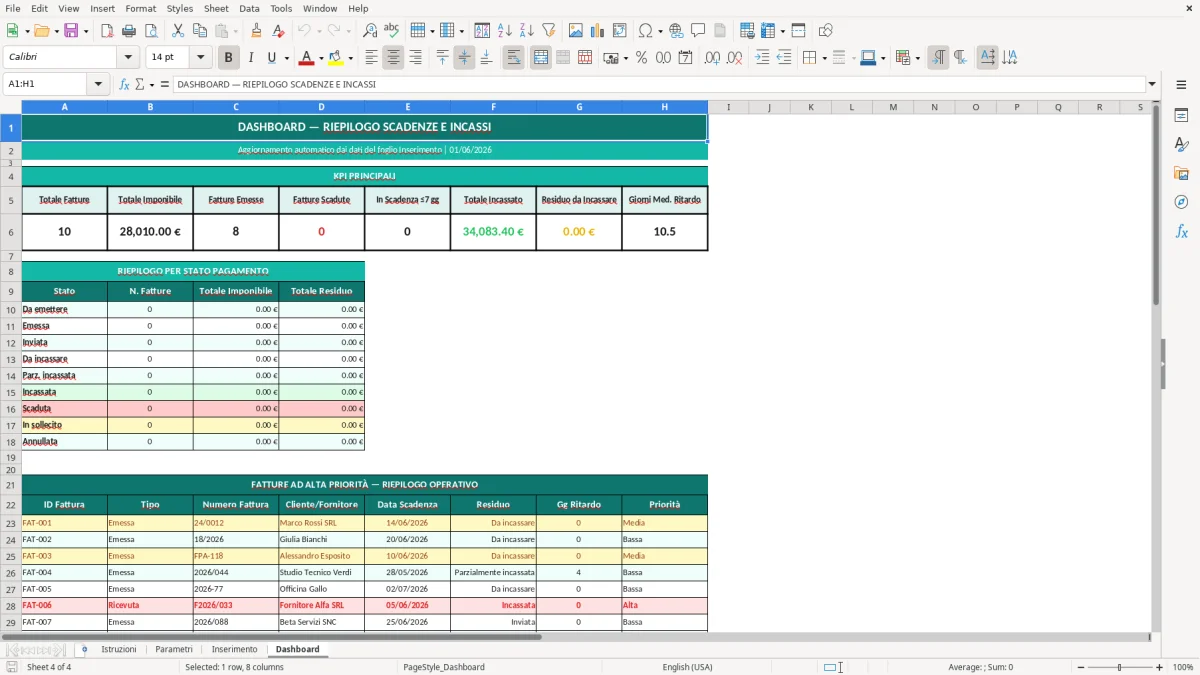This screenshot has width=1200, height=675.
Task: Open the Sheet menu
Action: 216,8
